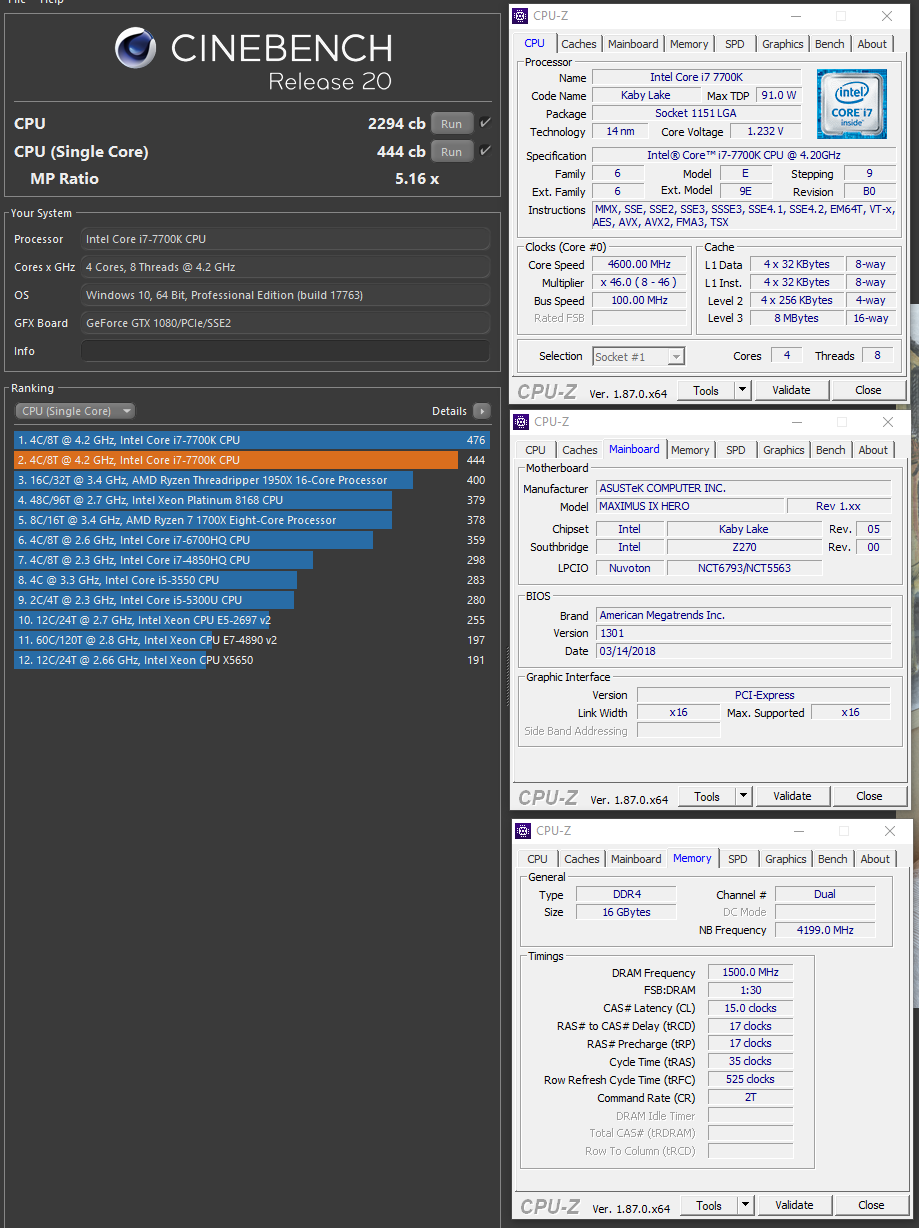Select the Core i5-5300U ranking row
This screenshot has width=919, height=1228.
[252, 600]
